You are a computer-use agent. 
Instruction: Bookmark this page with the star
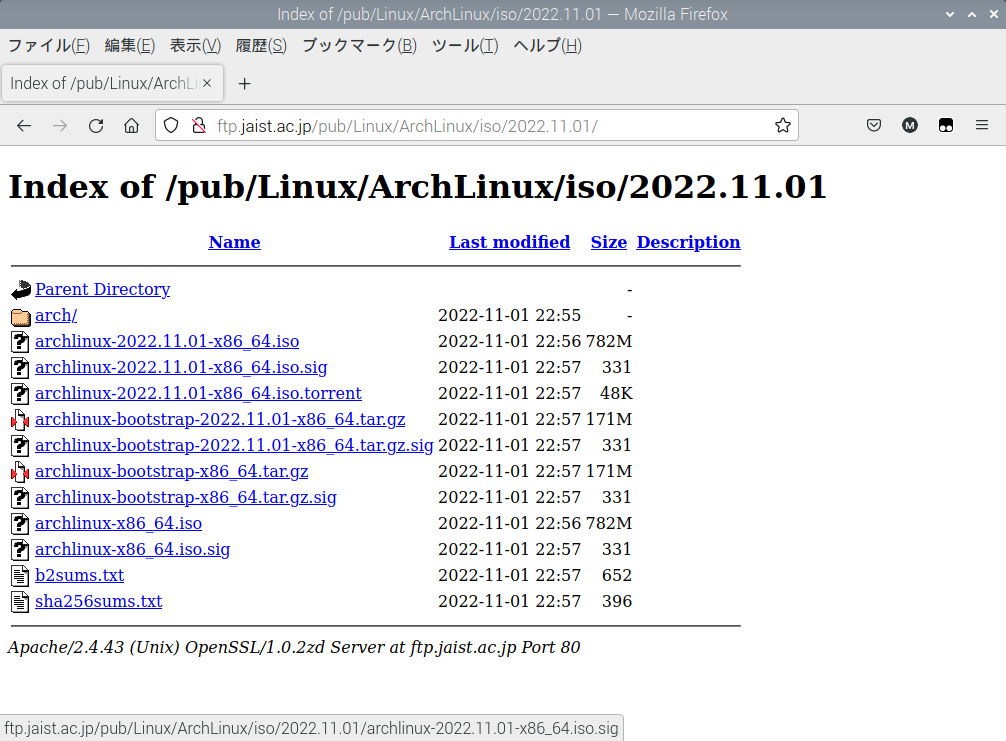[783, 125]
